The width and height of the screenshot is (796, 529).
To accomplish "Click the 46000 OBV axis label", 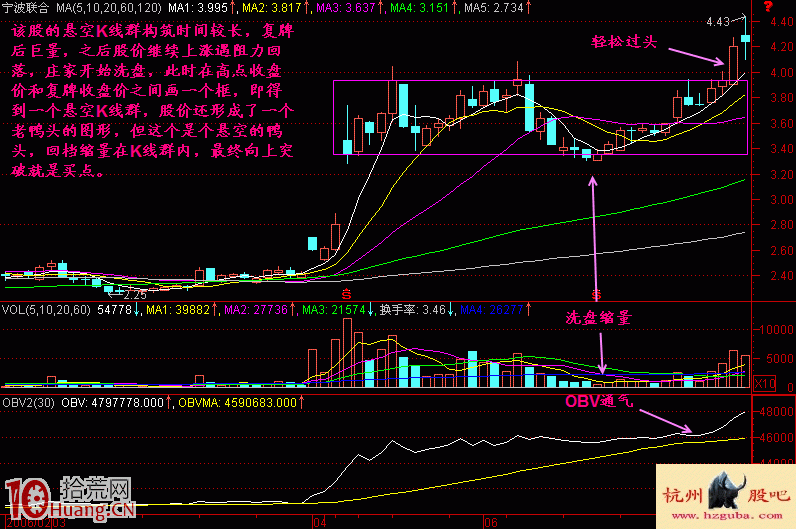I will pos(777,437).
